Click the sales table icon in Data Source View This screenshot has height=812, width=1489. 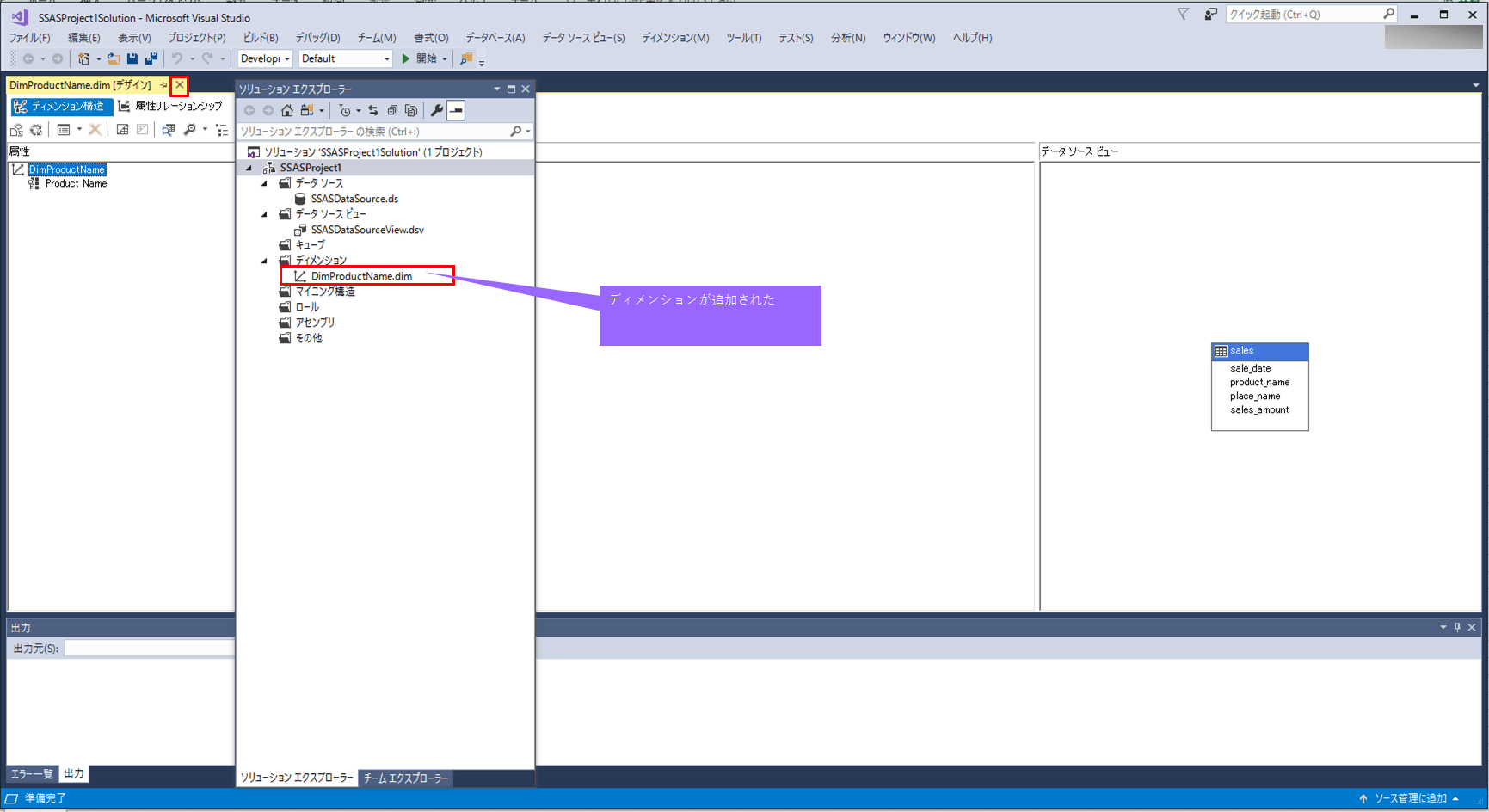click(x=1221, y=351)
